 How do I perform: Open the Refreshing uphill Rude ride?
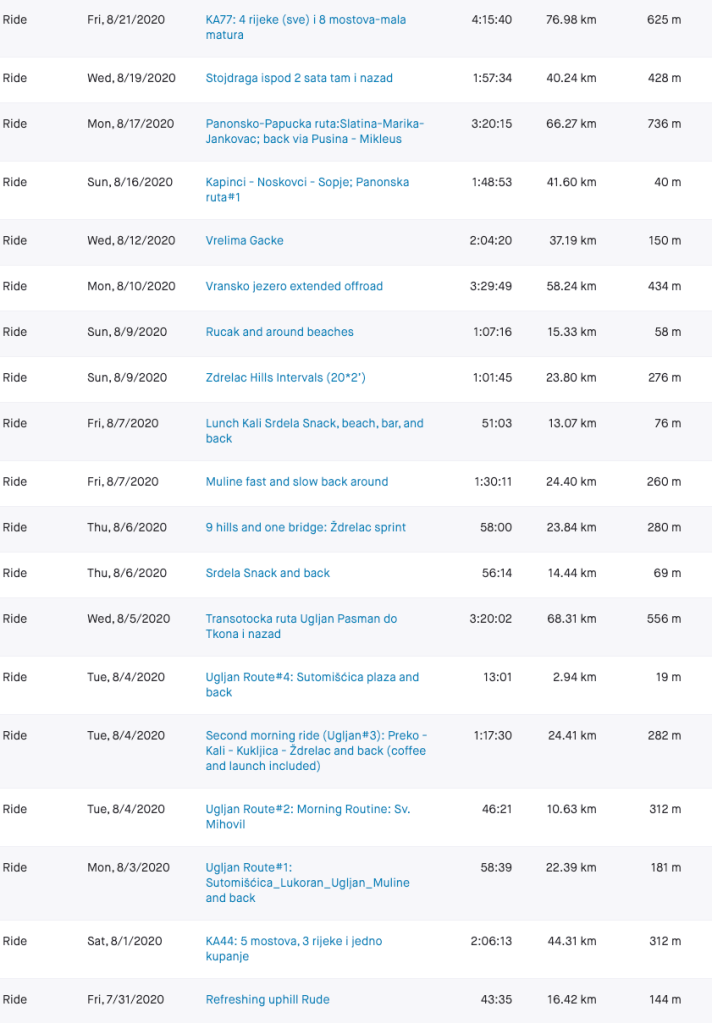267,999
